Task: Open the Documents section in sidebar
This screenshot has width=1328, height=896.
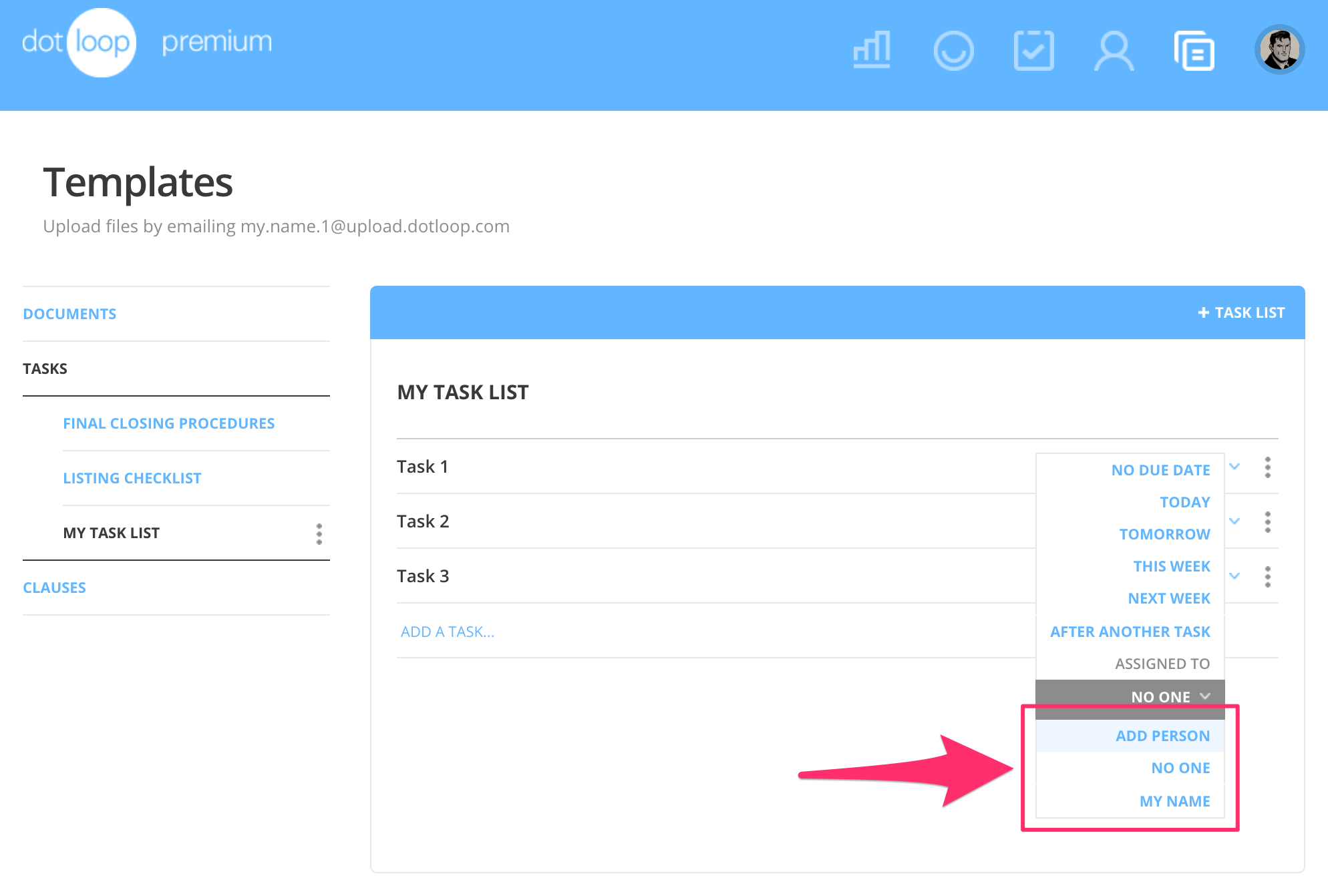Action: [x=69, y=314]
